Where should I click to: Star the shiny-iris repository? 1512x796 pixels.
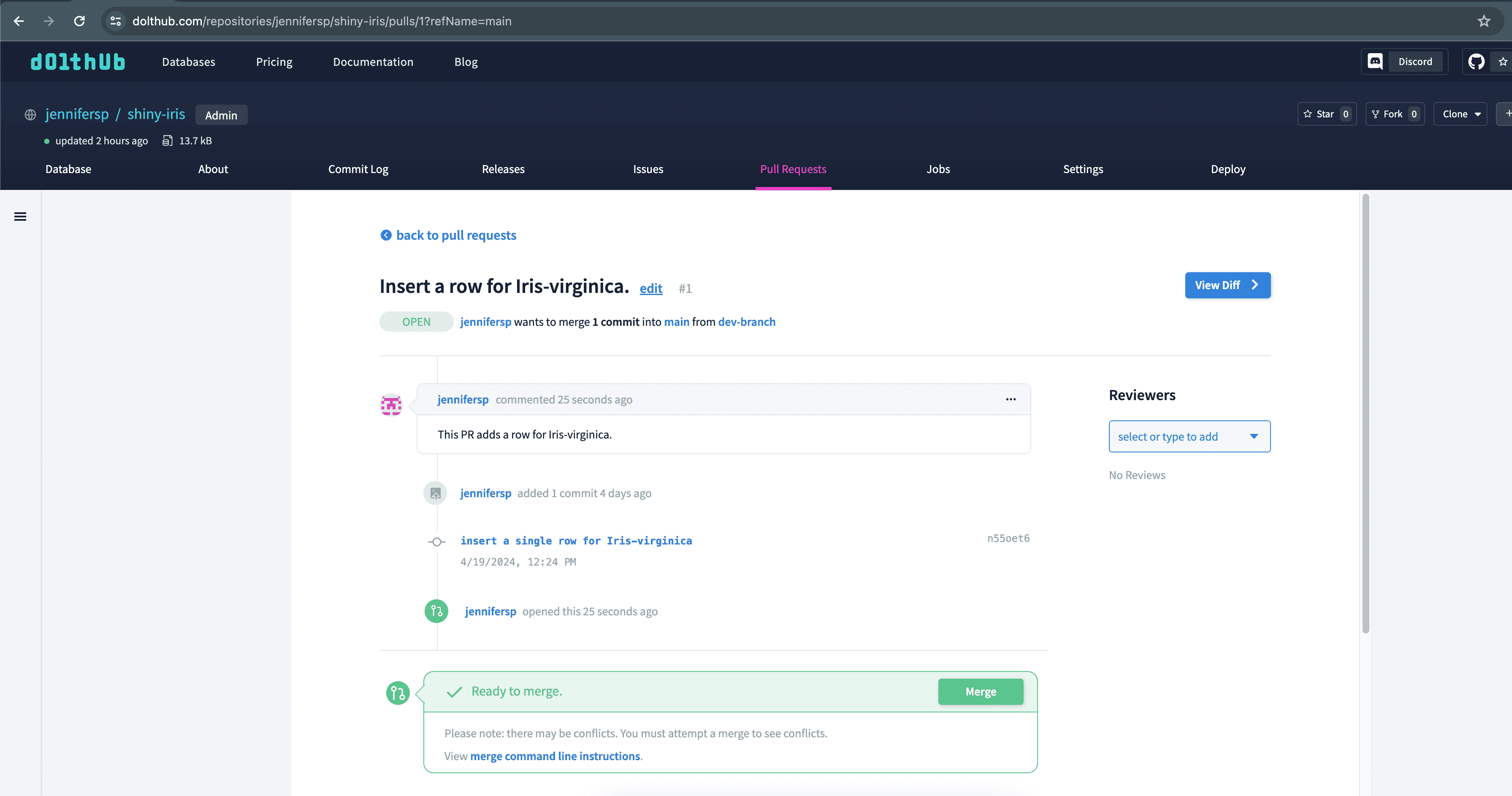click(1327, 114)
